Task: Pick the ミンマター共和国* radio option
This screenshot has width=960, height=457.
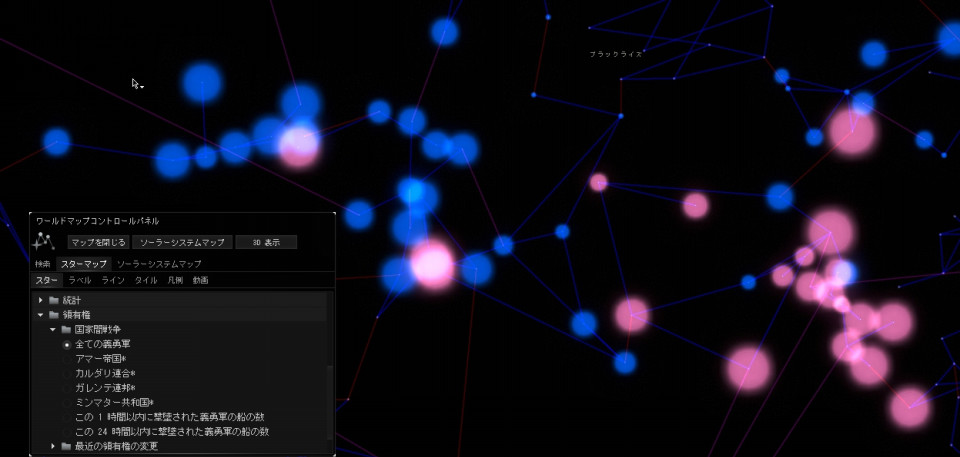Action: 67,402
